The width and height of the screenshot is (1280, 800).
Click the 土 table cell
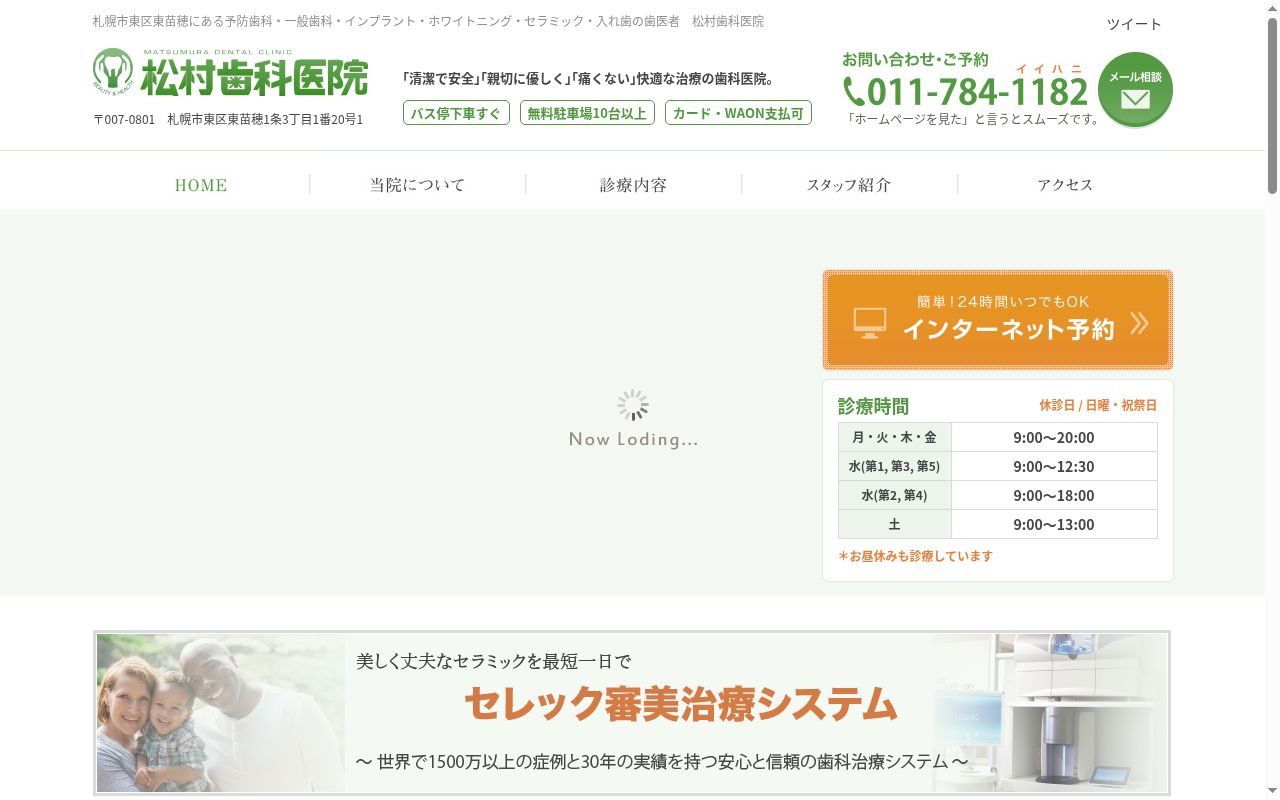click(895, 524)
